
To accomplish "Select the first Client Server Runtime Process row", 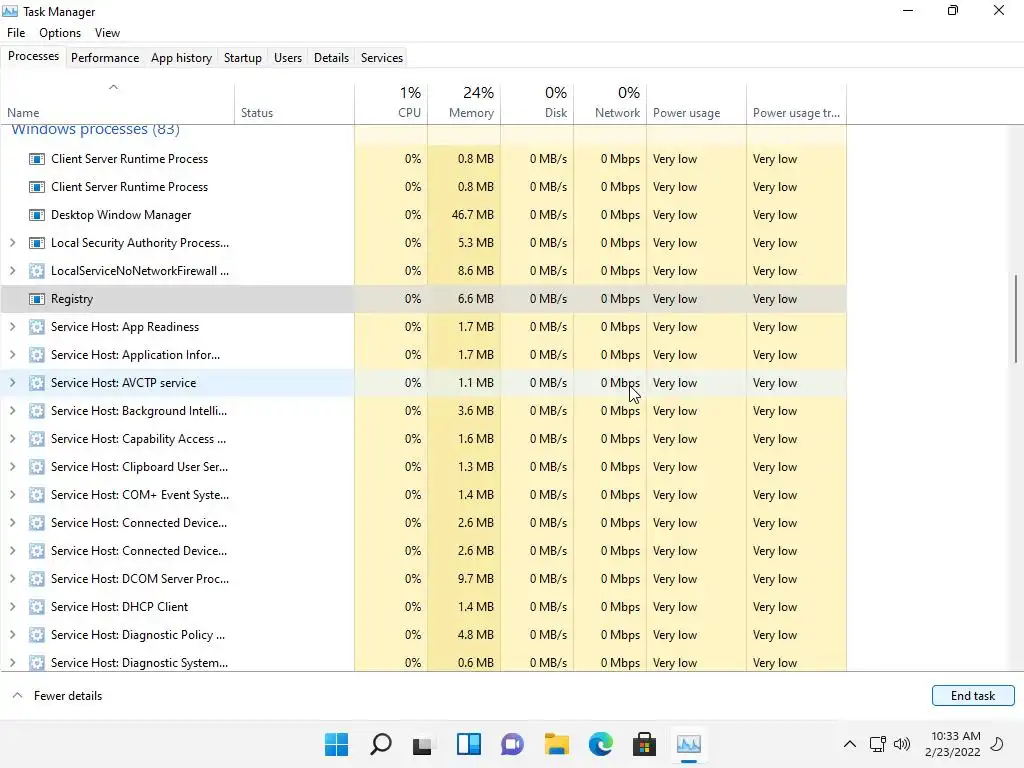I will (x=424, y=159).
